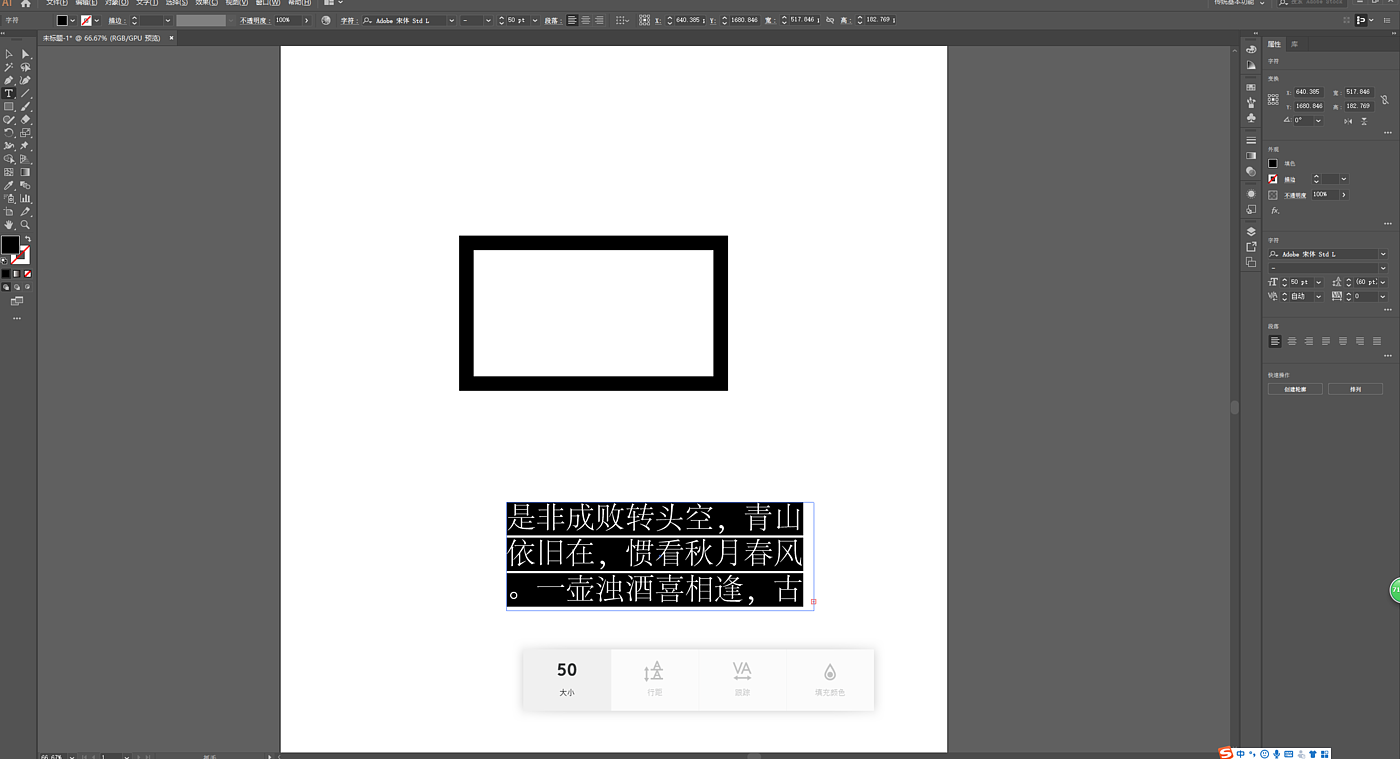Switch to the 库 (Libraries) tab

coord(1294,44)
